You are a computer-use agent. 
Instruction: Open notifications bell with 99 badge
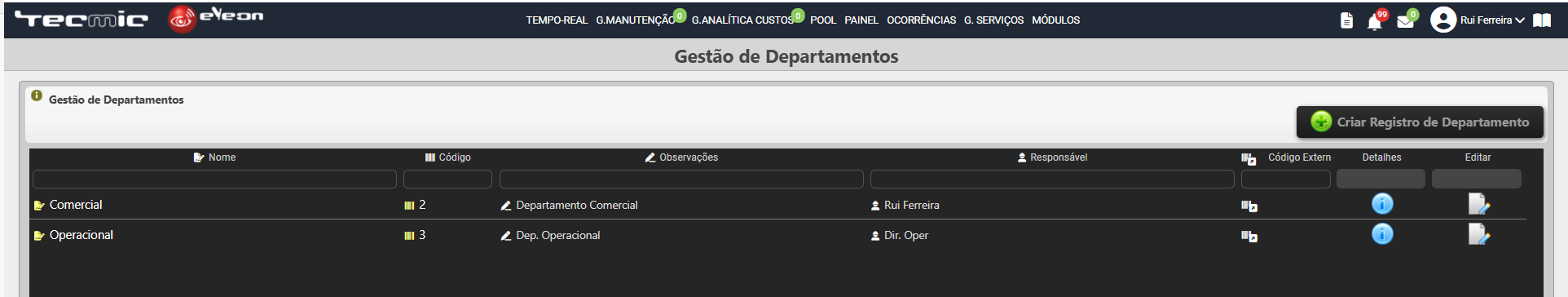1375,21
